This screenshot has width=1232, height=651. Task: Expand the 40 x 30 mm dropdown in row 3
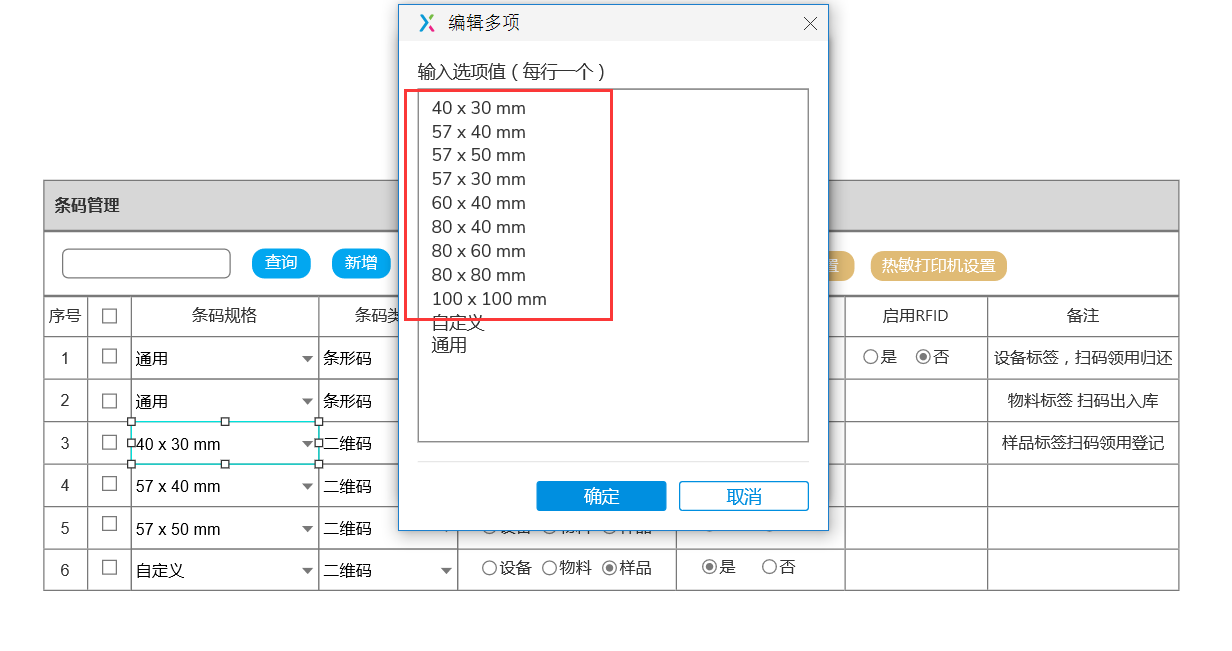pyautogui.click(x=305, y=441)
